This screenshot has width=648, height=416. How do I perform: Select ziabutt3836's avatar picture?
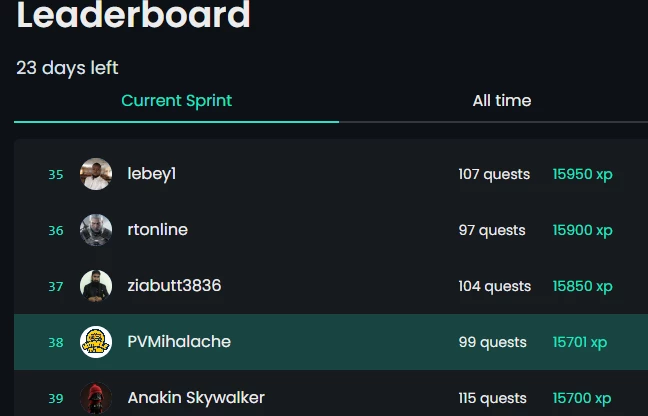[x=96, y=286]
